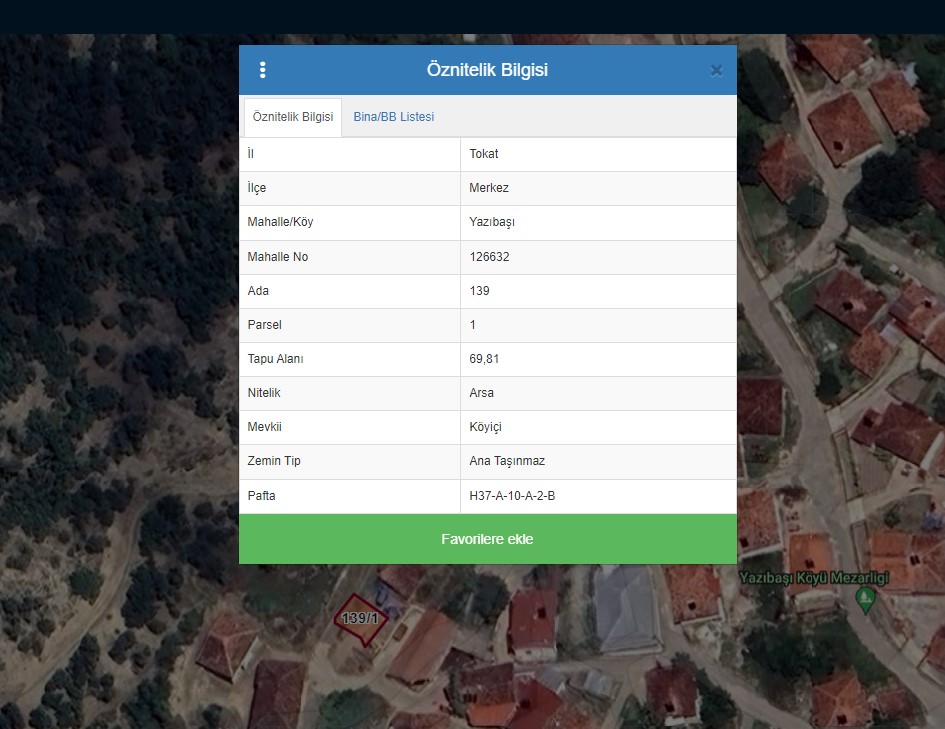Viewport: 945px width, 729px height.
Task: Select the Tapu Alanı value 69,81
Action: tap(484, 359)
